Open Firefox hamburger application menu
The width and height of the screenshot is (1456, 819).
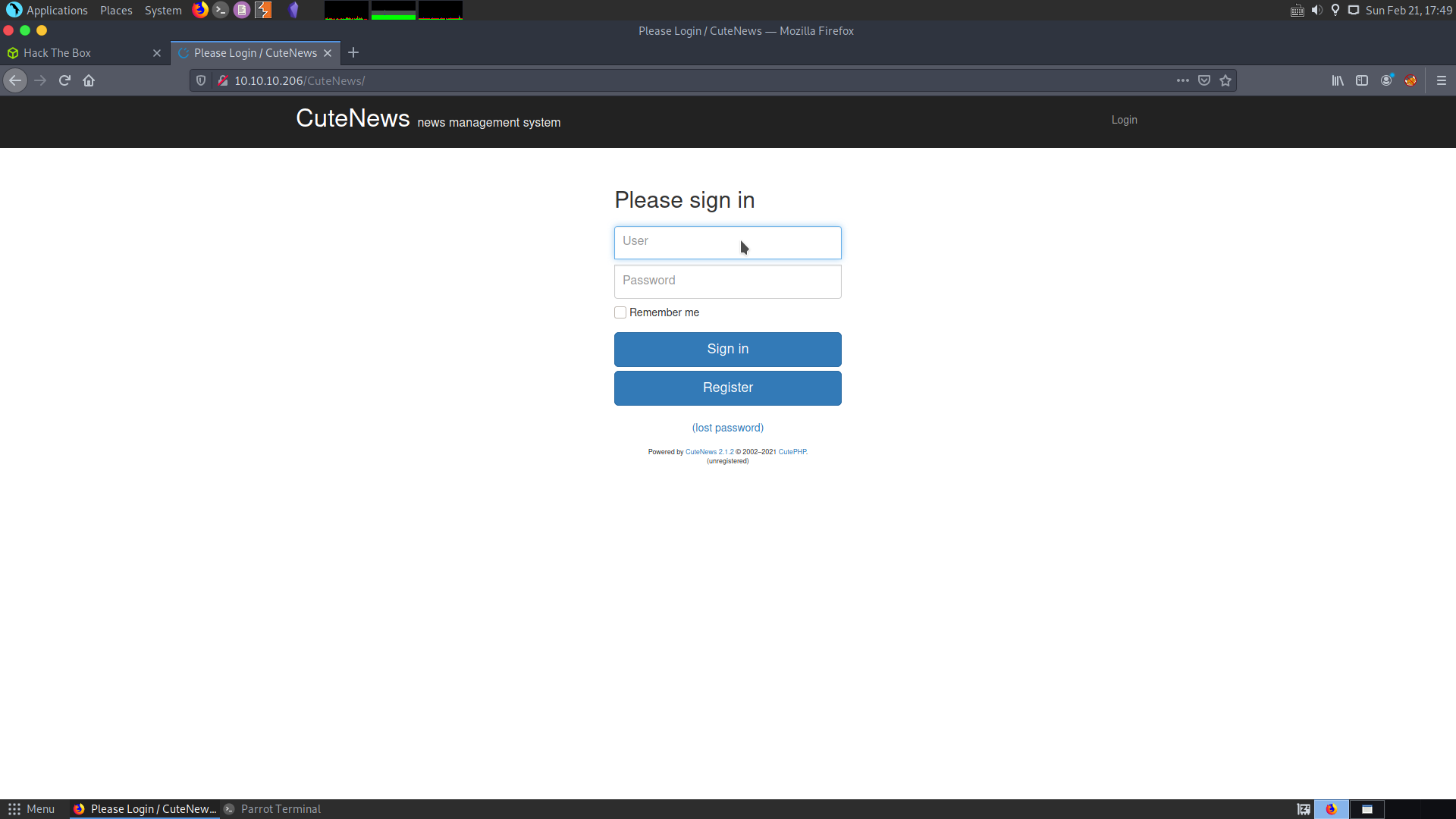pyautogui.click(x=1442, y=80)
